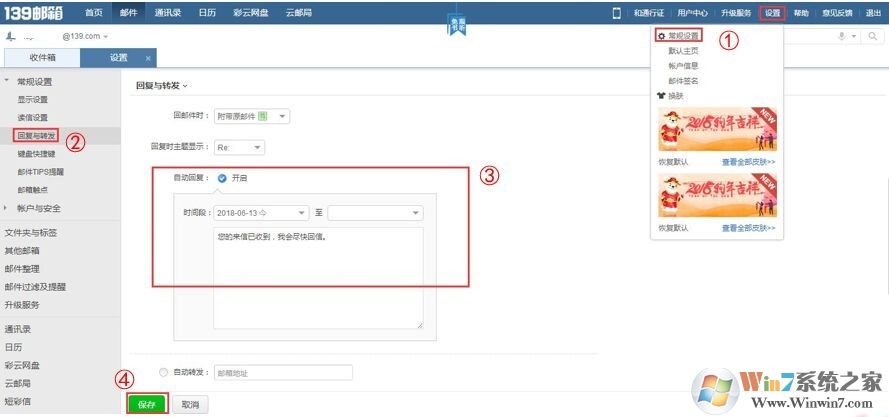Select 默认主页 in settings dropdown menu
Viewport: 889px width, 417px height.
click(683, 51)
